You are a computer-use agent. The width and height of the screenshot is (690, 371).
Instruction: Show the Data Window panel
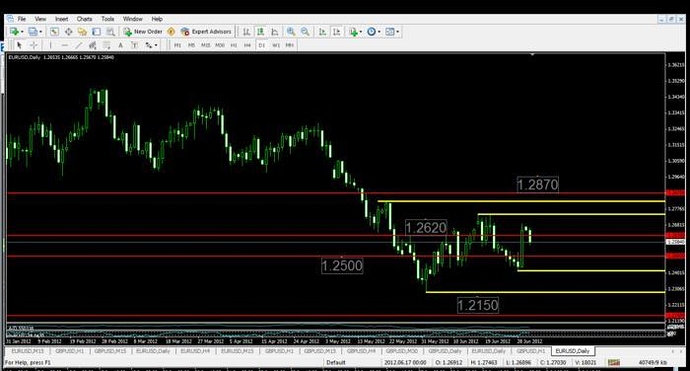coord(69,32)
